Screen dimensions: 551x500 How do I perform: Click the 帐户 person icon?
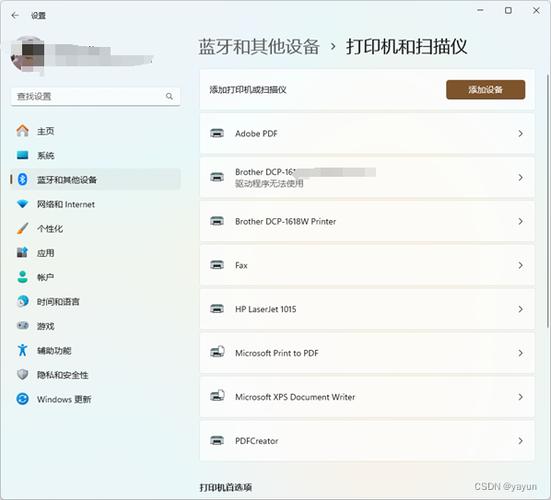tap(22, 277)
